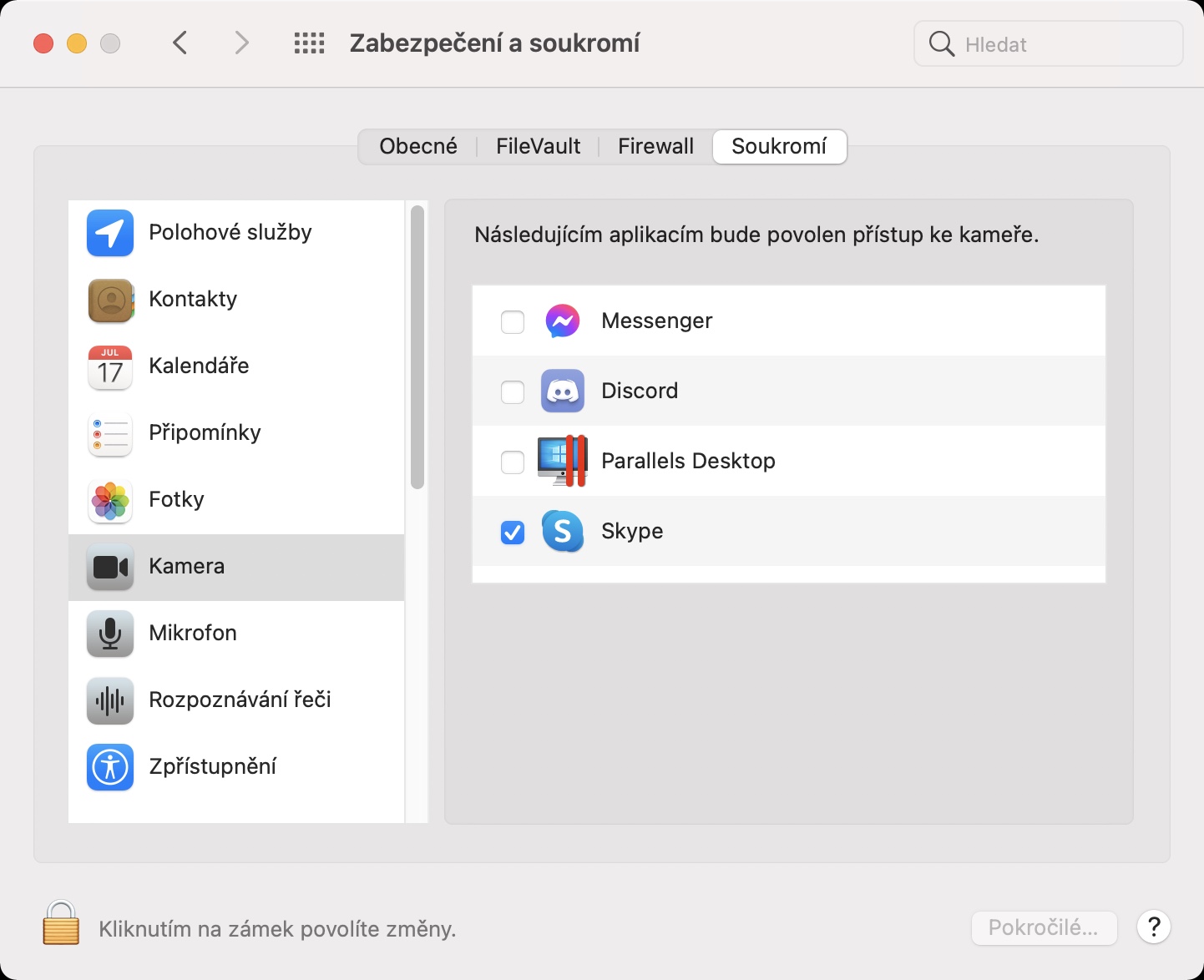Viewport: 1204px width, 980px height.
Task: Click the Zpřístupnění accessibility icon
Action: click(110, 767)
